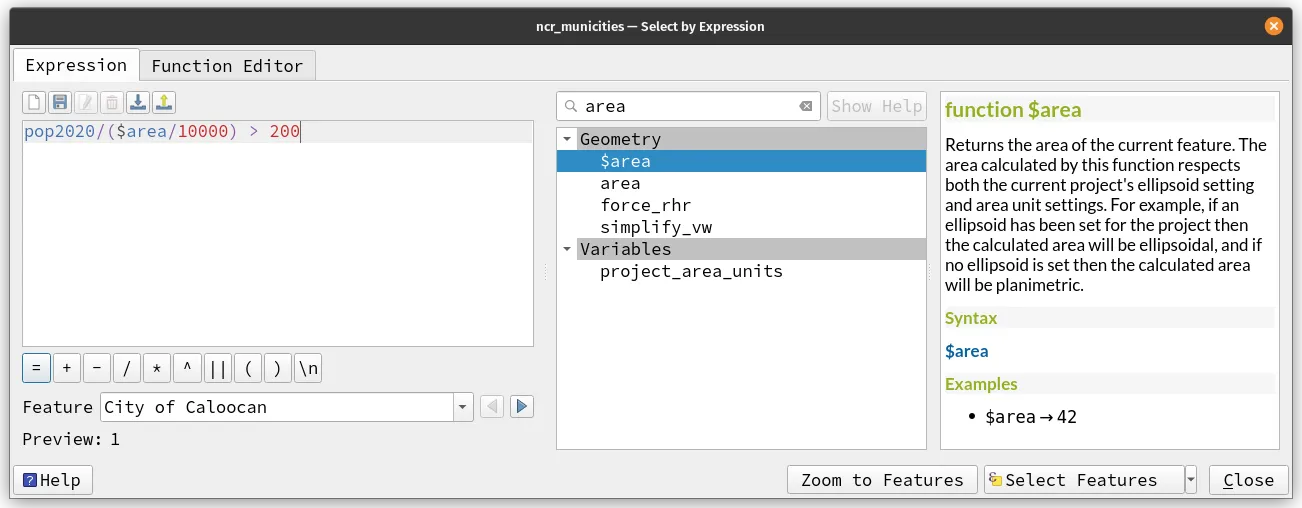
Task: Clear the expression with the new file icon
Action: click(34, 102)
